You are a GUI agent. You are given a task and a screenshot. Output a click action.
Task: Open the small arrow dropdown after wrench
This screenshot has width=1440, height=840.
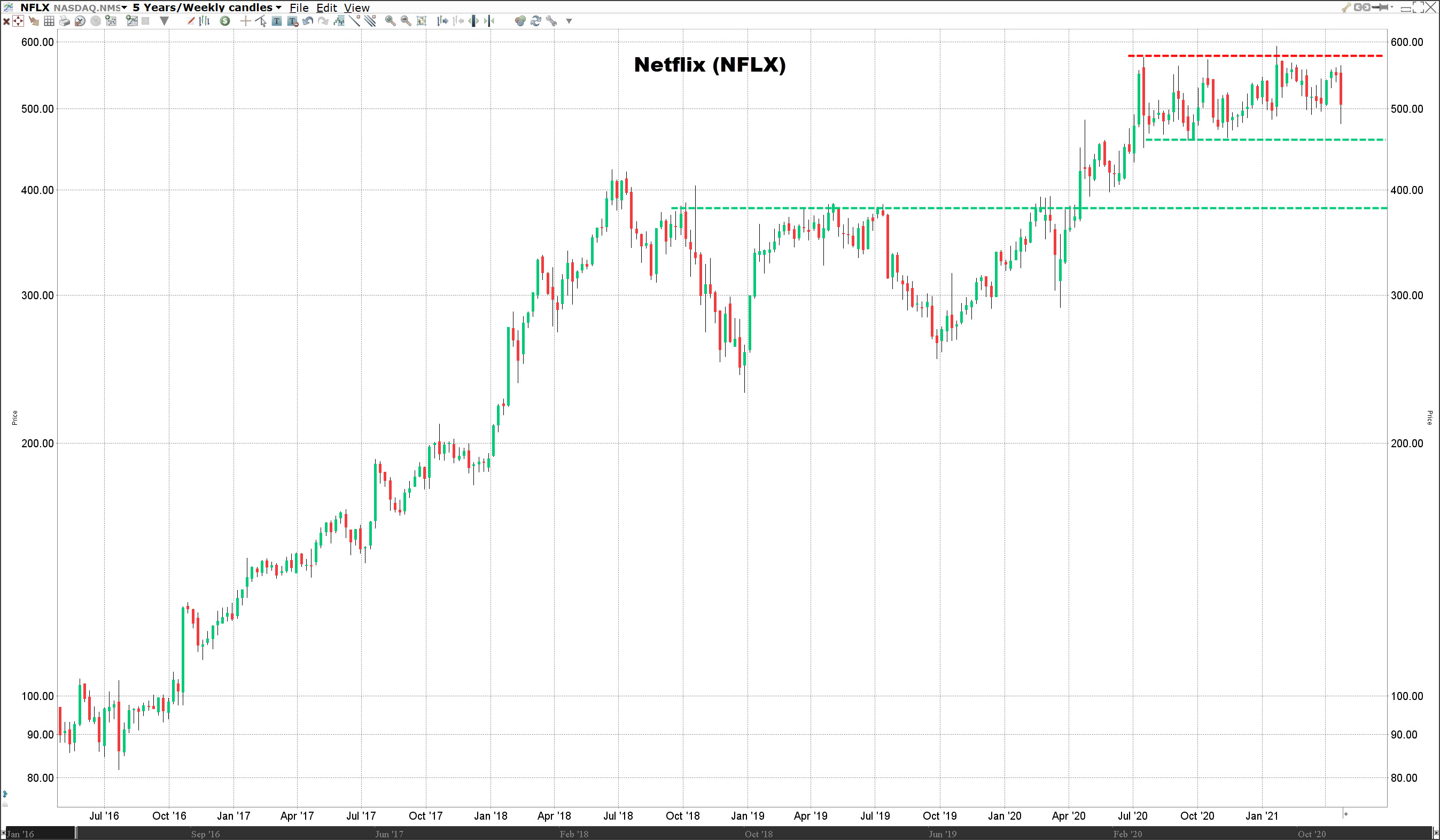point(569,21)
